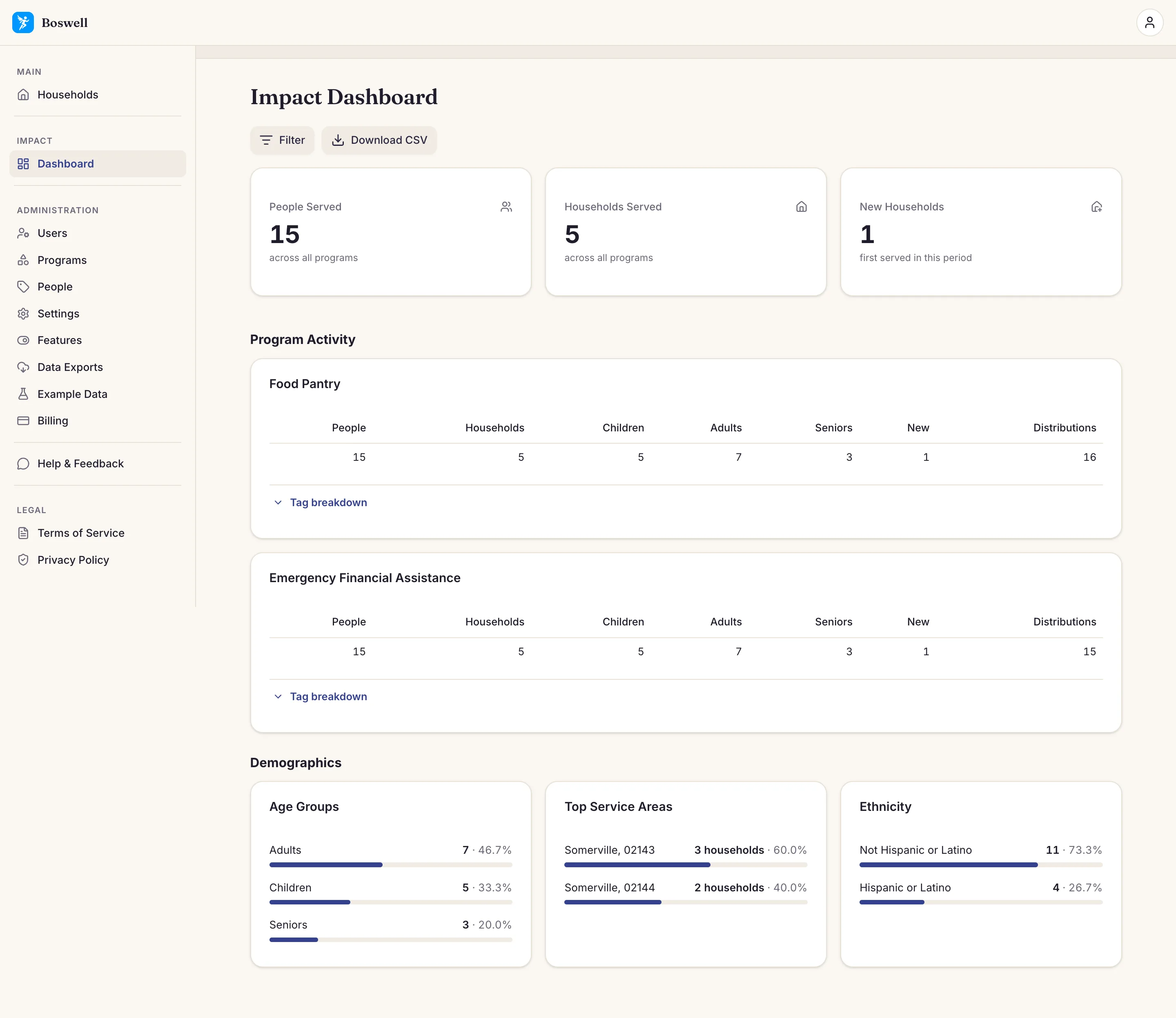The image size is (1176, 1018).
Task: Click the Top Service Areas card title
Action: pyautogui.click(x=618, y=807)
